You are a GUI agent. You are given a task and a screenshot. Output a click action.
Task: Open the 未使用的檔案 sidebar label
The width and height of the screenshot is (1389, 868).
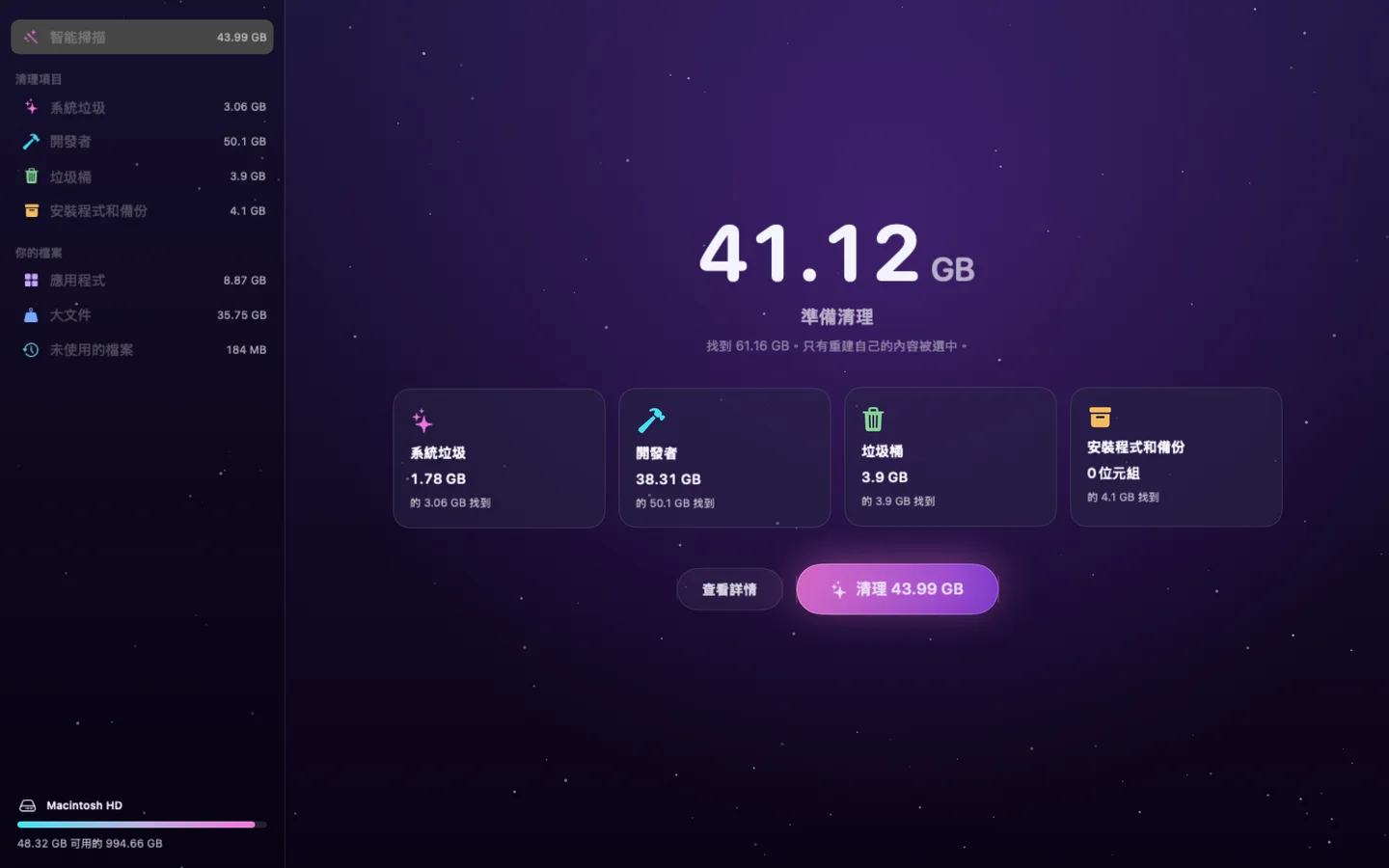tap(92, 350)
